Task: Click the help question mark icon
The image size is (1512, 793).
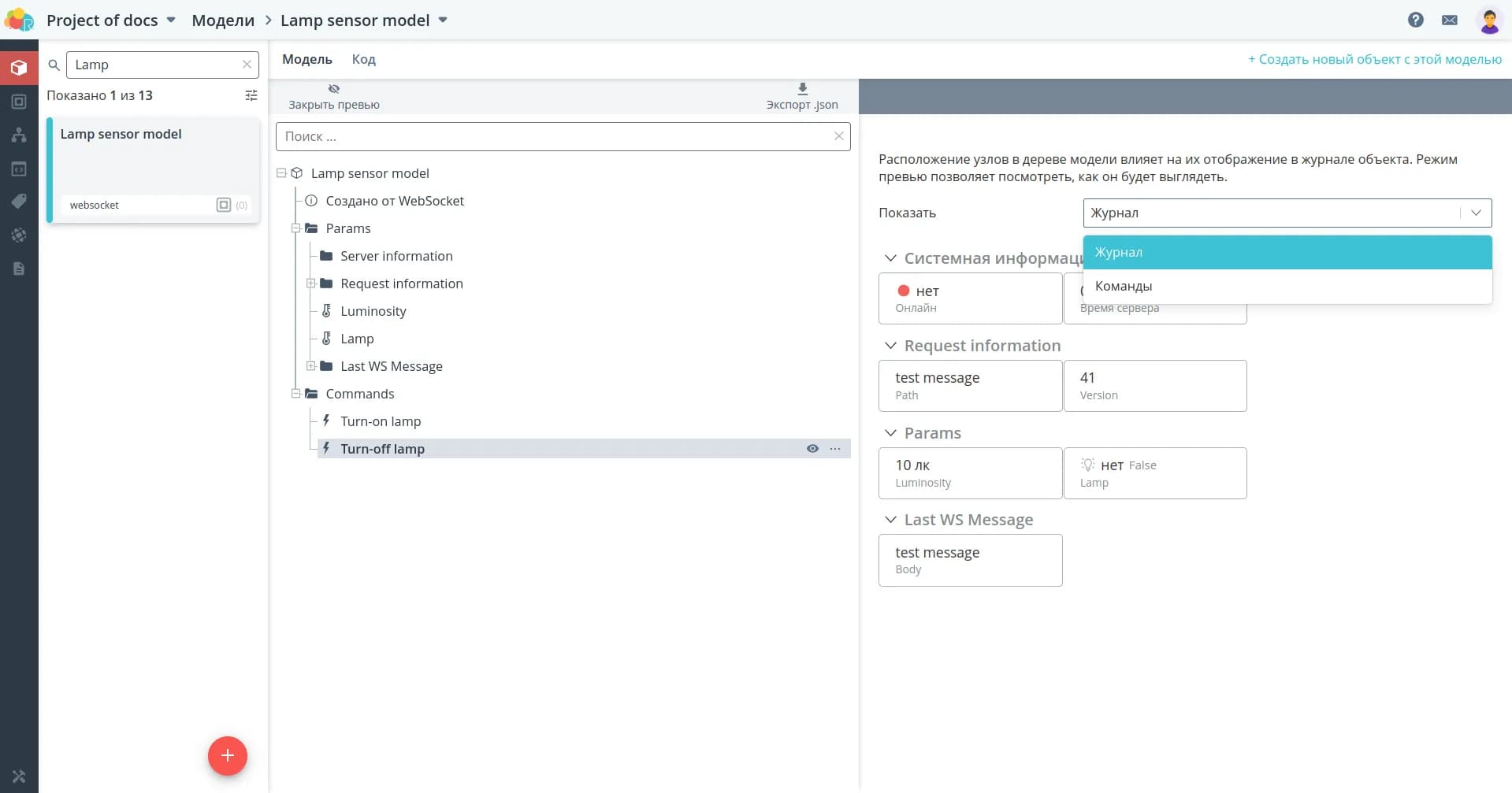Action: 1415,20
